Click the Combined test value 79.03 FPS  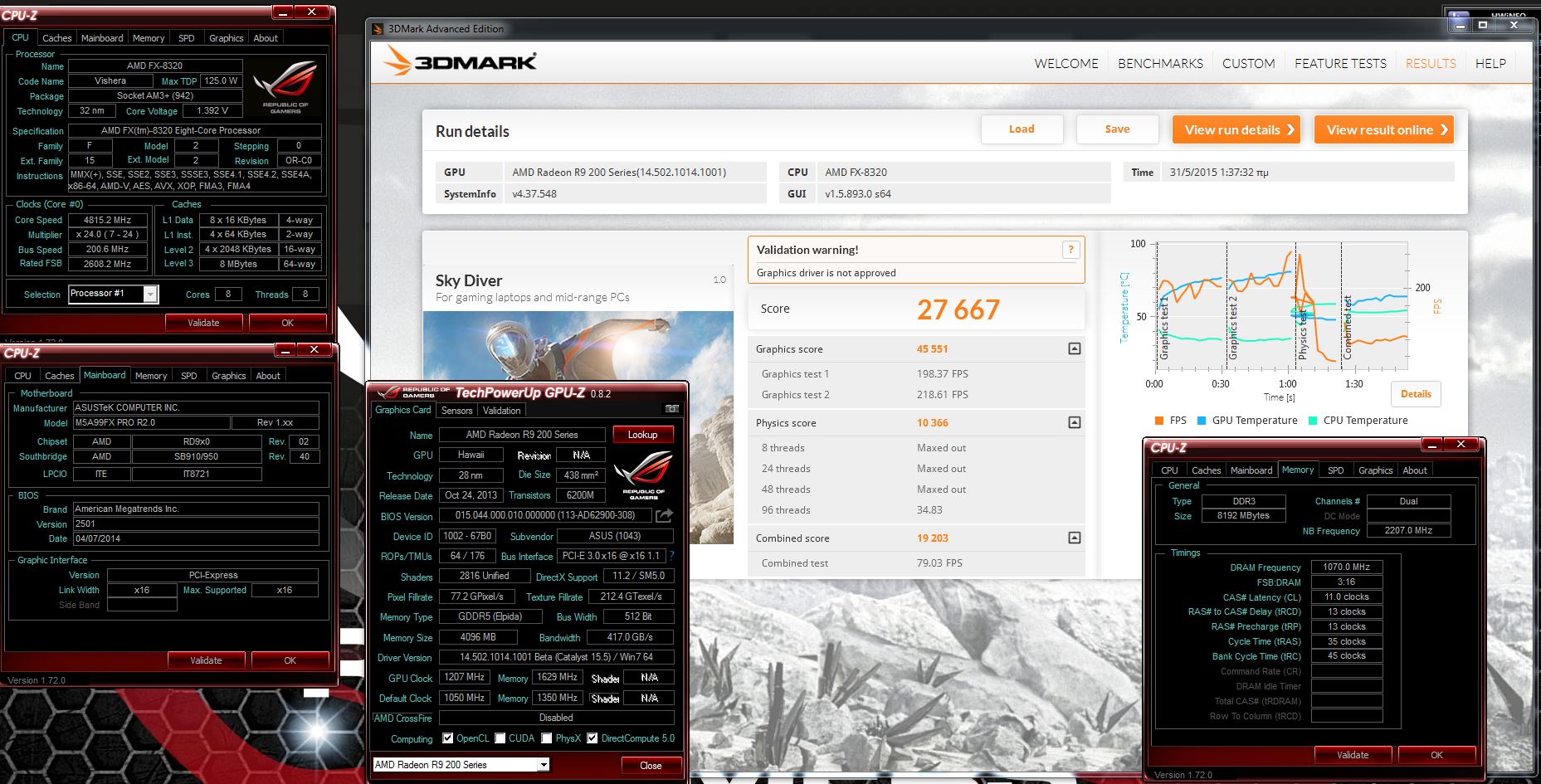coord(939,563)
